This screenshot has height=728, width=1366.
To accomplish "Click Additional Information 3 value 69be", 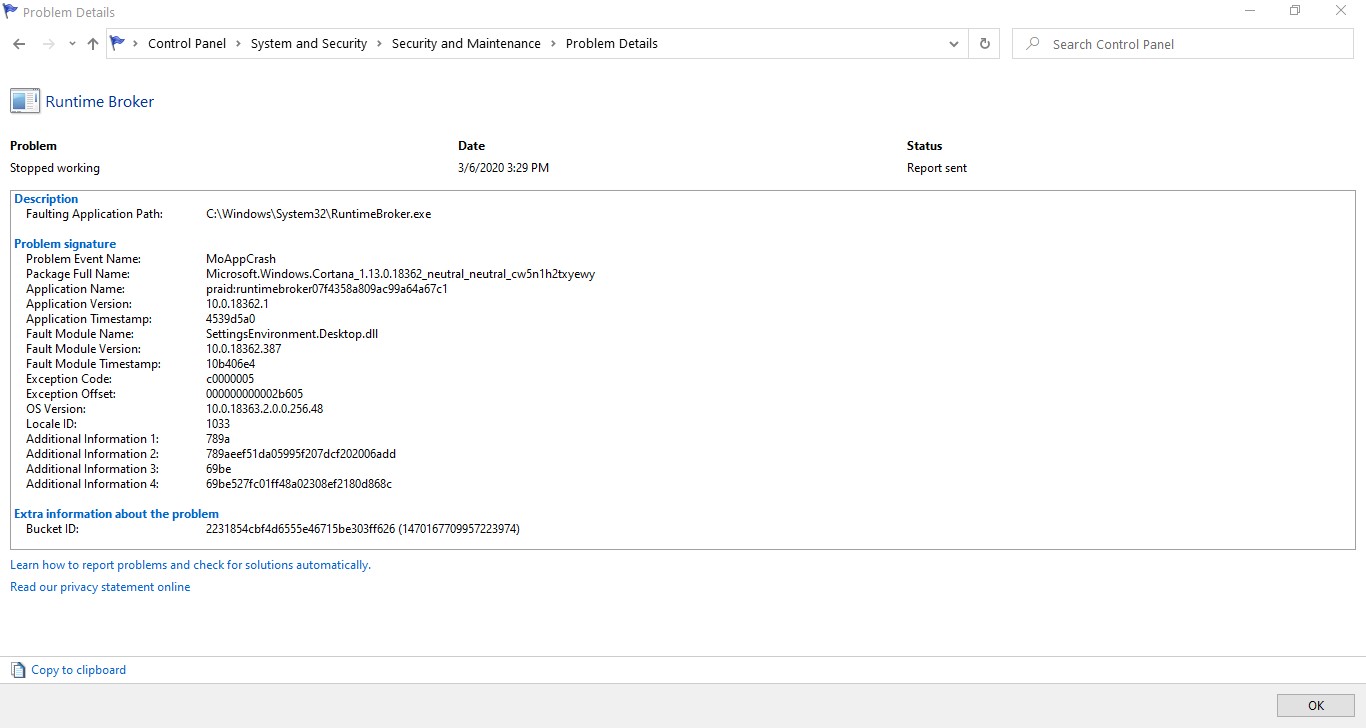I will [x=219, y=469].
